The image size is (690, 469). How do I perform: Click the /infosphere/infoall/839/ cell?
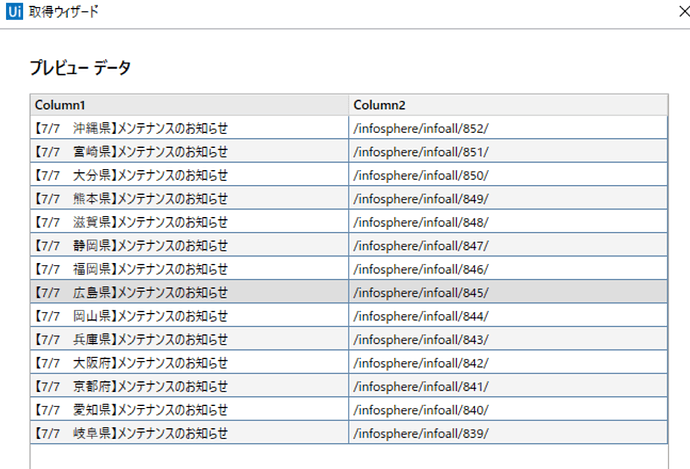pyautogui.click(x=508, y=433)
